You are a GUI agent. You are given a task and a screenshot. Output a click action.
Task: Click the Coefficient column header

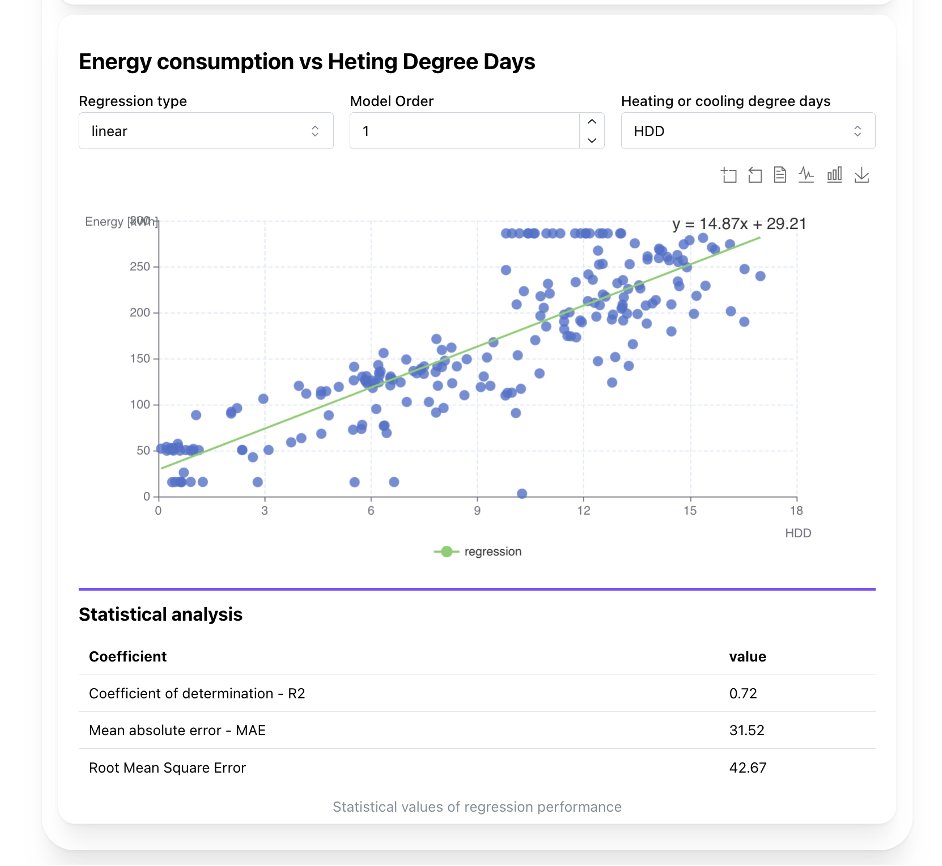click(128, 656)
